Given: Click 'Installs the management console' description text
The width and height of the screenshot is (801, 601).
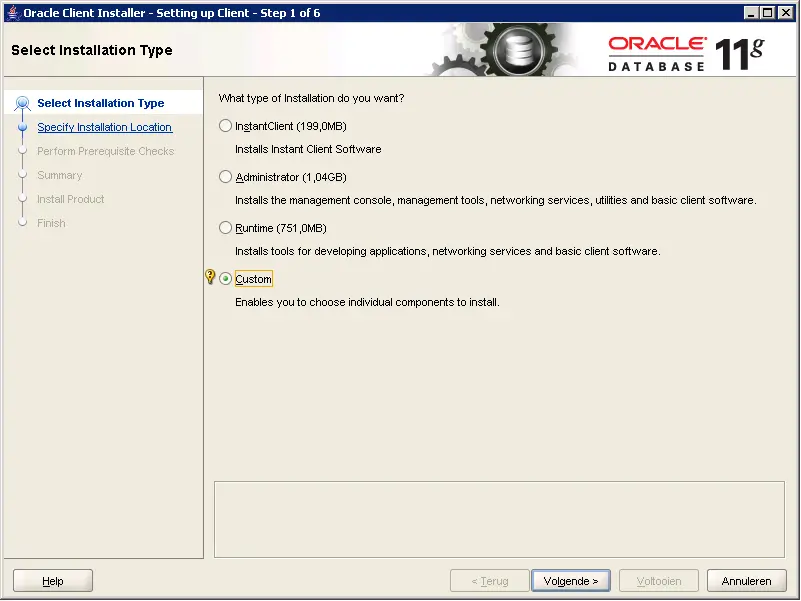Looking at the screenshot, I should click(496, 200).
